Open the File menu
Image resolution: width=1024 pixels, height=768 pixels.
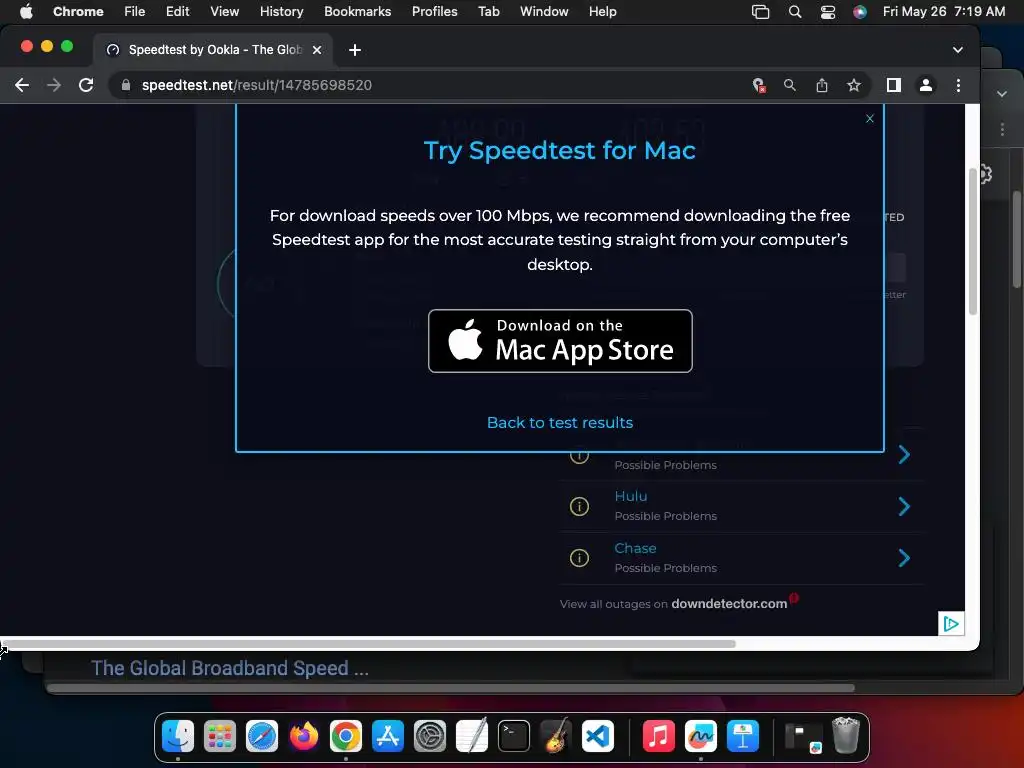coord(135,11)
